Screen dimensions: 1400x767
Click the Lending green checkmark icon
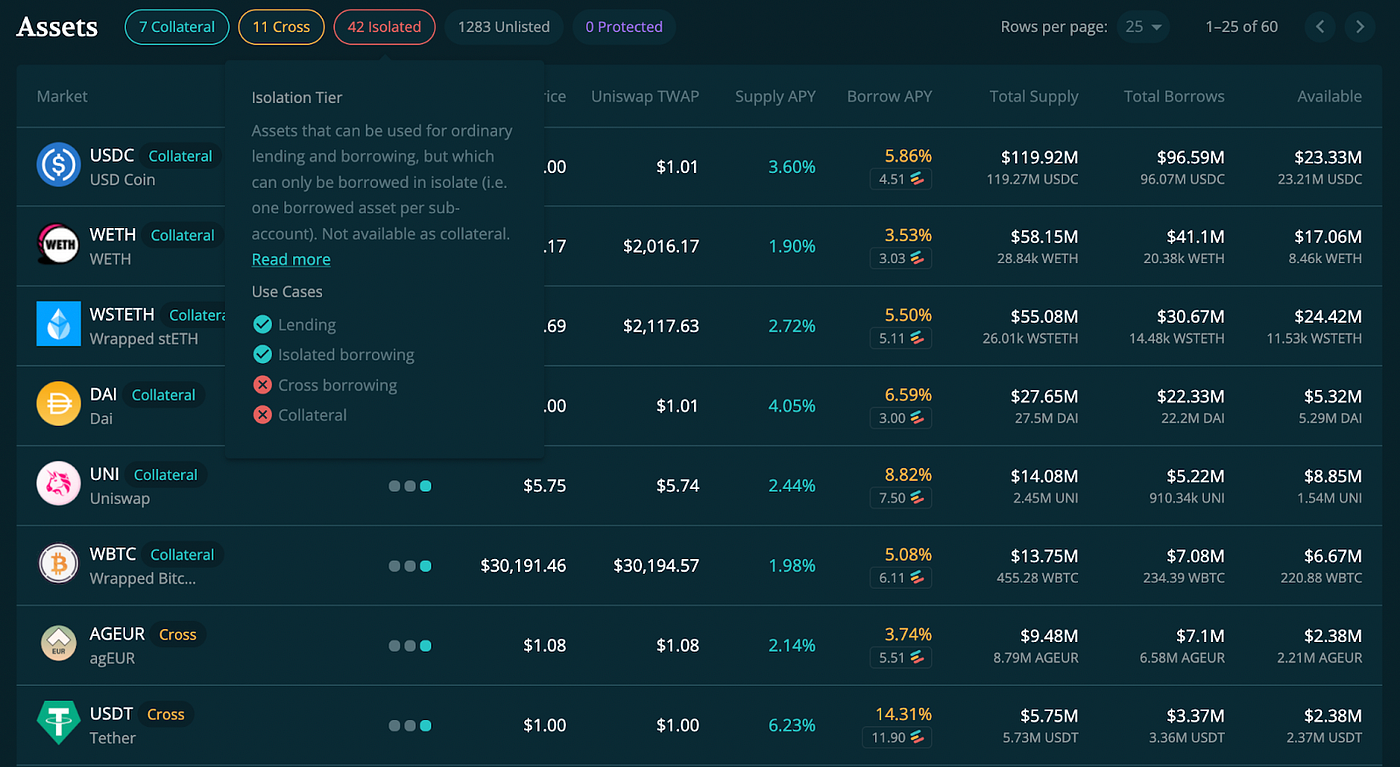(262, 324)
